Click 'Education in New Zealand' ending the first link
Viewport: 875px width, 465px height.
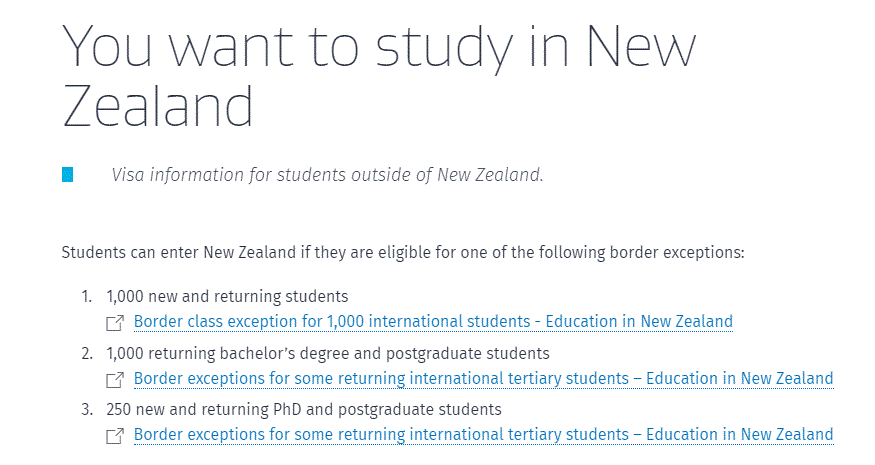coord(639,322)
